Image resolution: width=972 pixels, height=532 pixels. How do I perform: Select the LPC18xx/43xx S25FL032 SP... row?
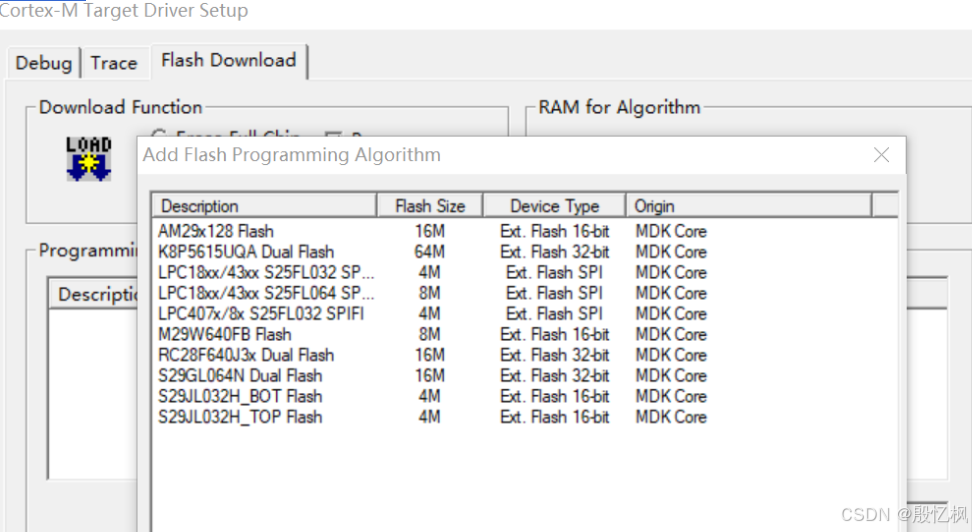(x=524, y=272)
